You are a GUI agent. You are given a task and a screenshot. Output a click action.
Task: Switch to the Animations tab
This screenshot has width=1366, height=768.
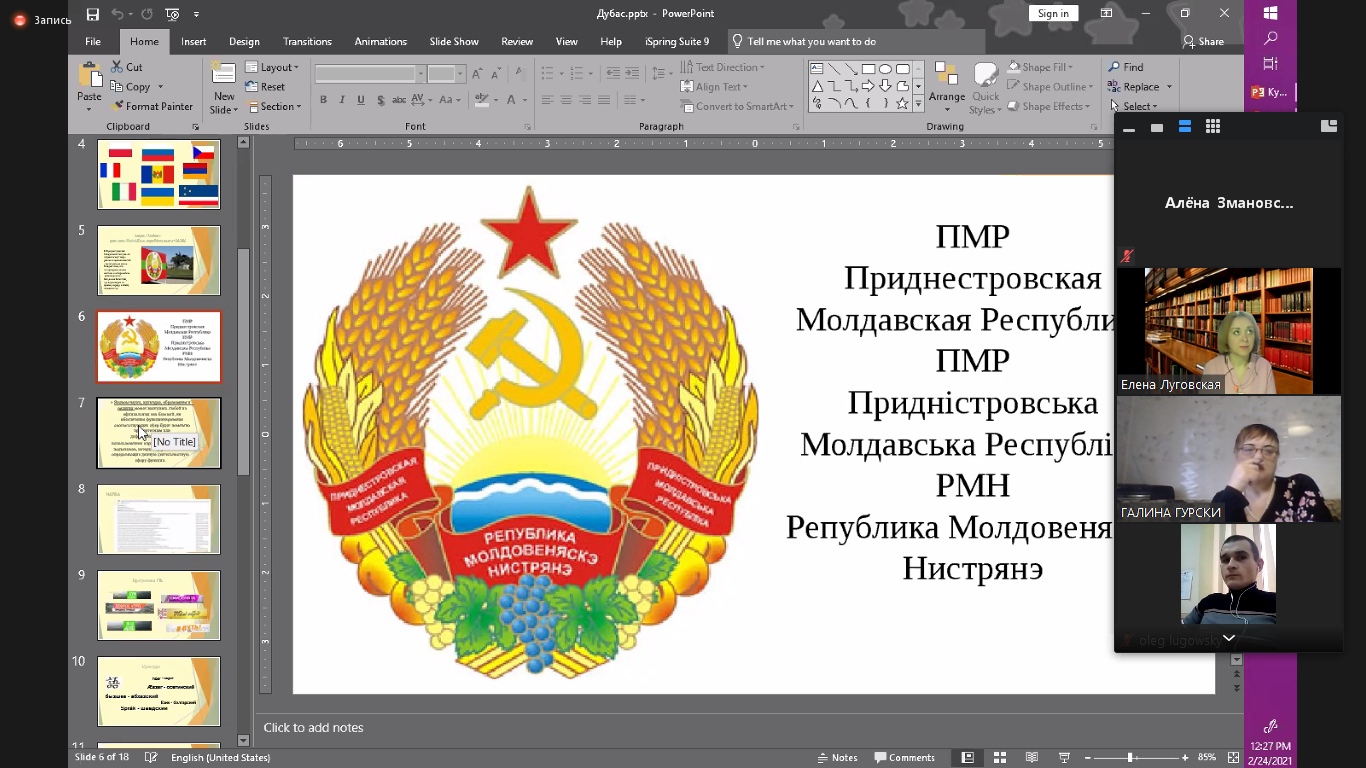click(x=380, y=42)
